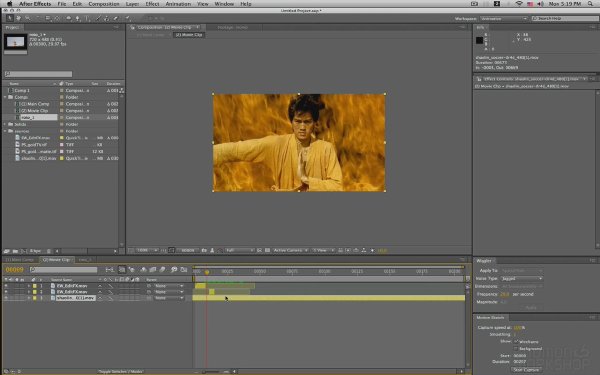Open Spotlight search in macOS menu bar

591,4
